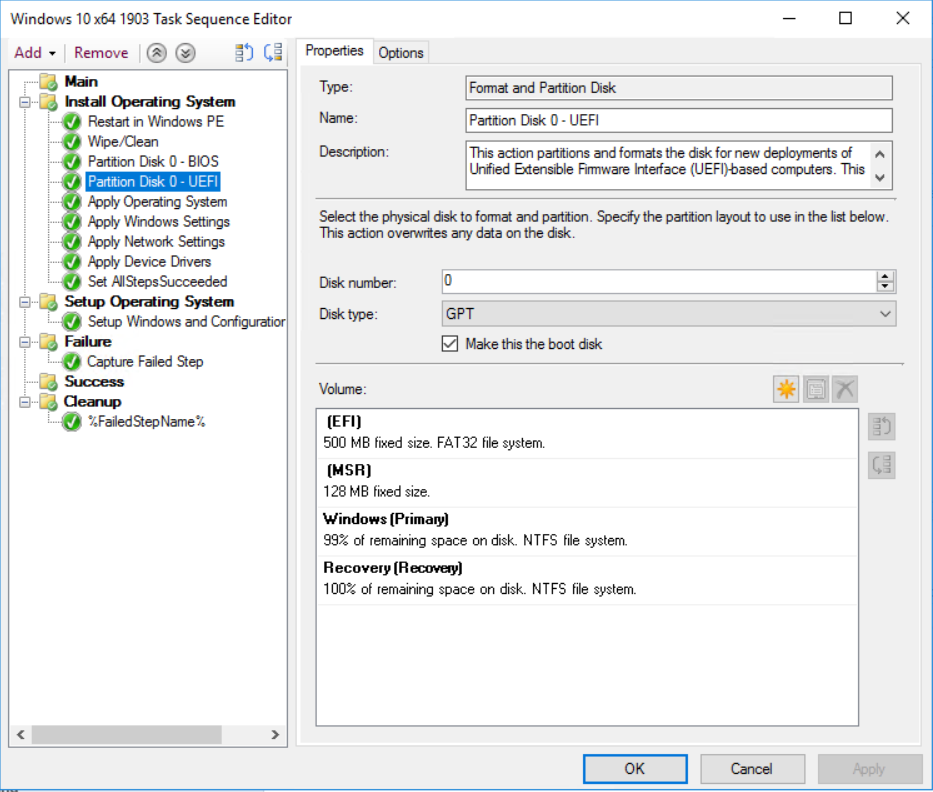The height and width of the screenshot is (792, 933).
Task: Select the Apply Operating System step
Action: click(158, 202)
